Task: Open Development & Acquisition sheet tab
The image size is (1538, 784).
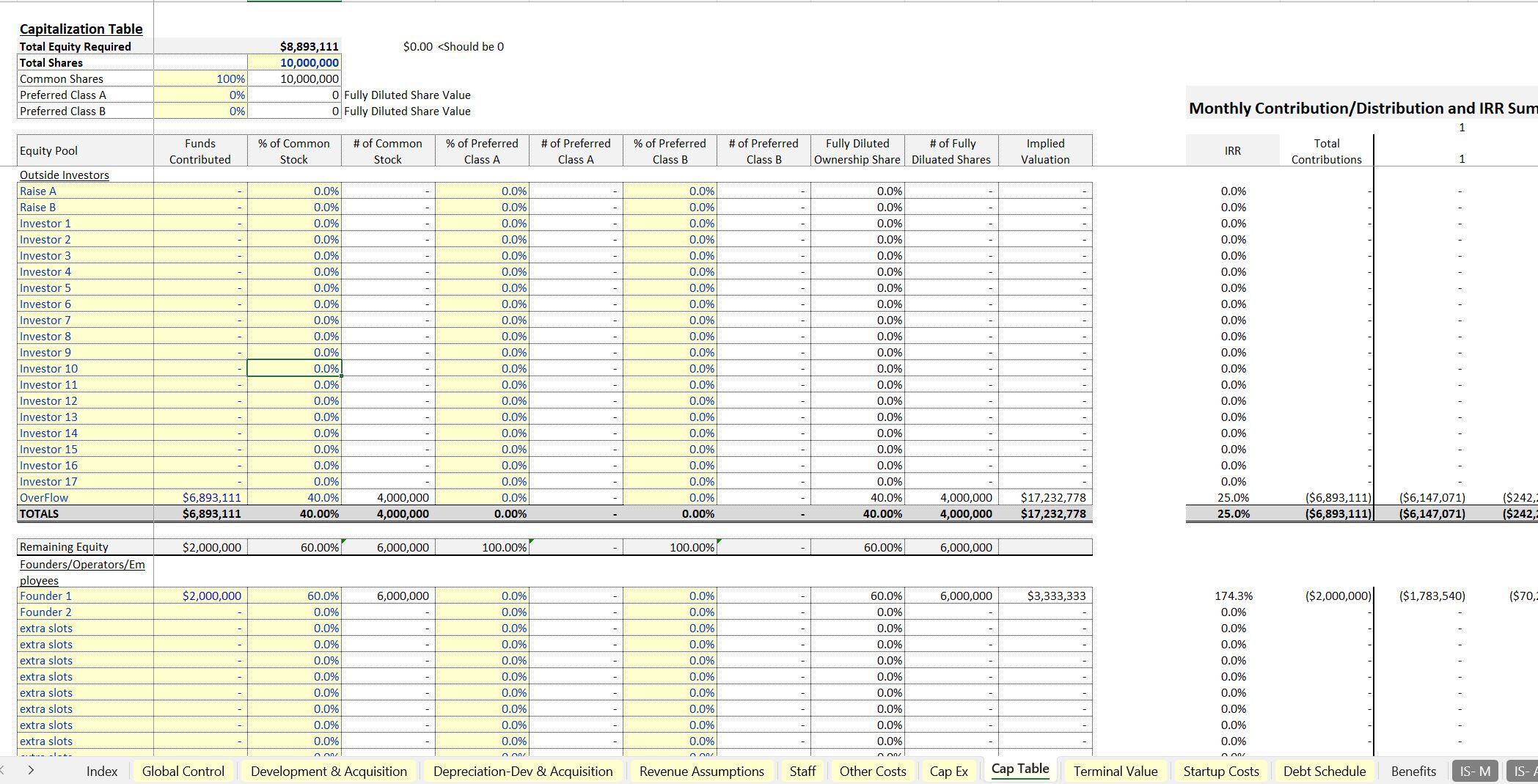Action: click(329, 771)
